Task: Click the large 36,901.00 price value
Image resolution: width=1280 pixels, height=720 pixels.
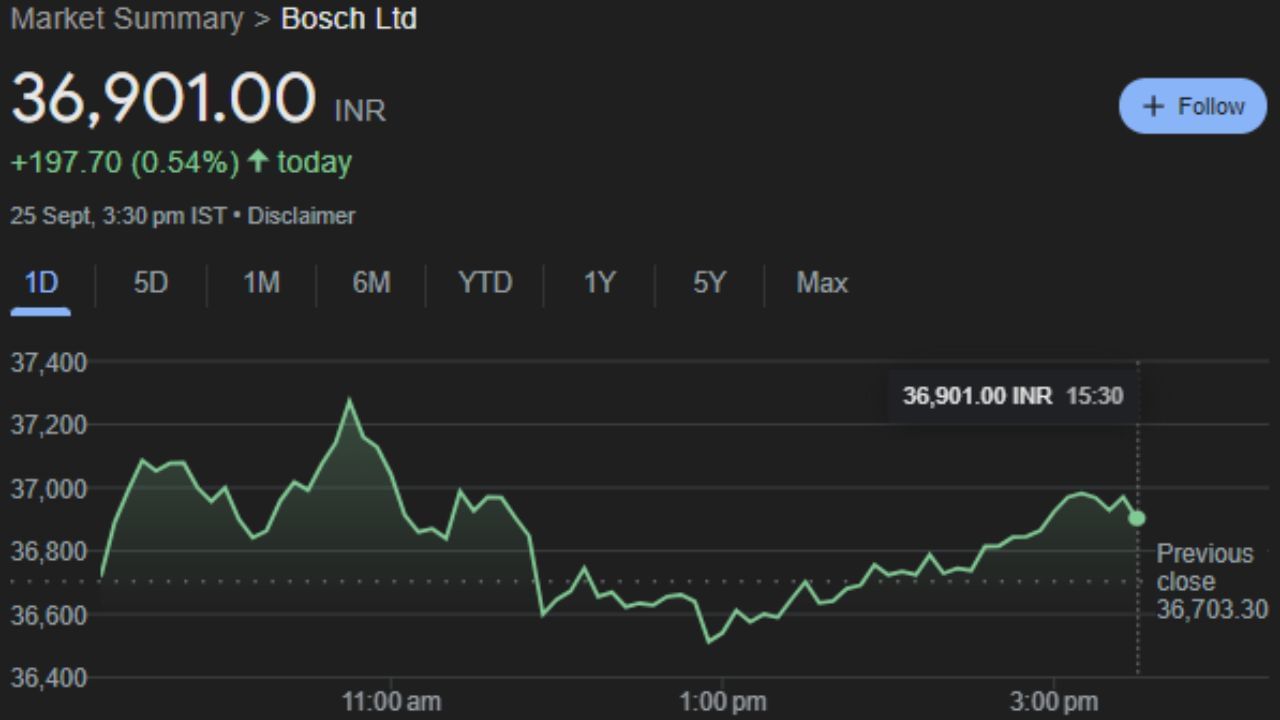Action: pos(163,98)
